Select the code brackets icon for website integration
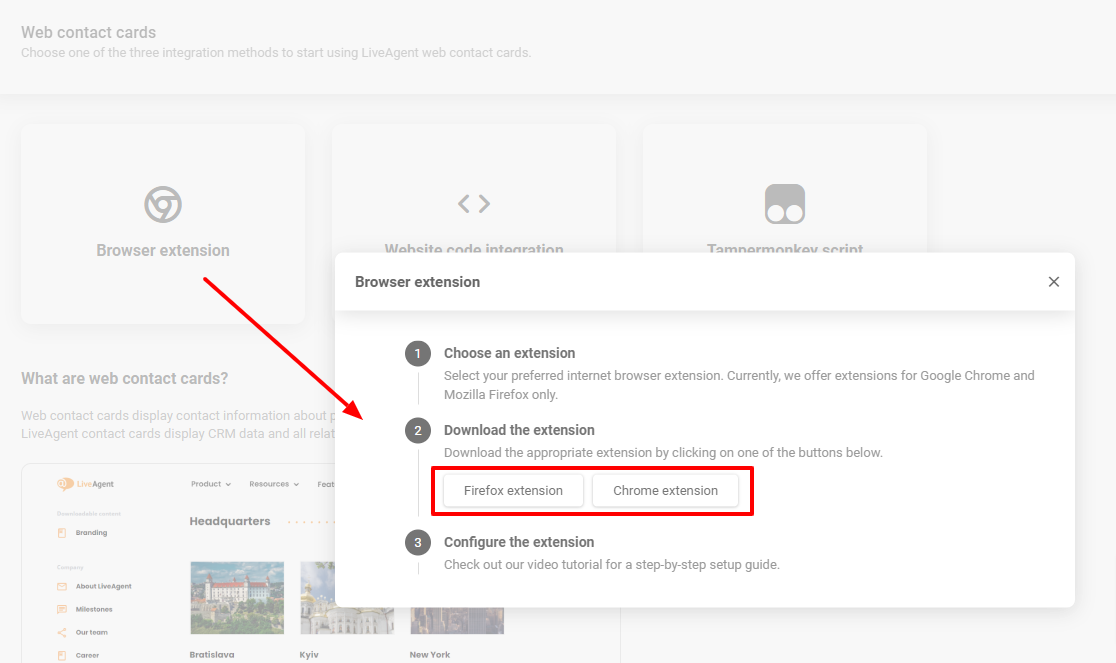This screenshot has width=1116, height=663. (x=474, y=204)
